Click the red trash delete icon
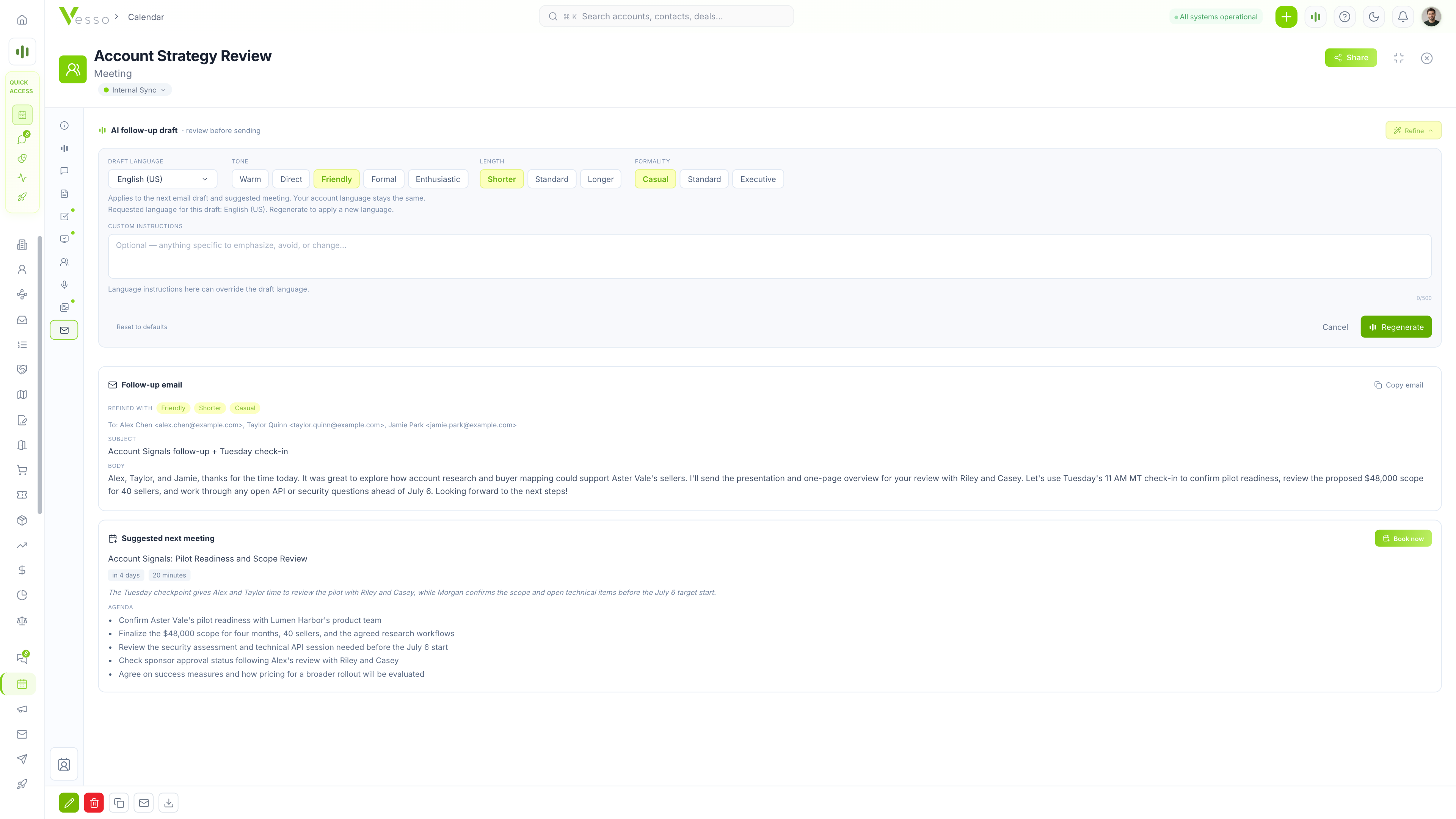Image resolution: width=1456 pixels, height=819 pixels. click(94, 803)
